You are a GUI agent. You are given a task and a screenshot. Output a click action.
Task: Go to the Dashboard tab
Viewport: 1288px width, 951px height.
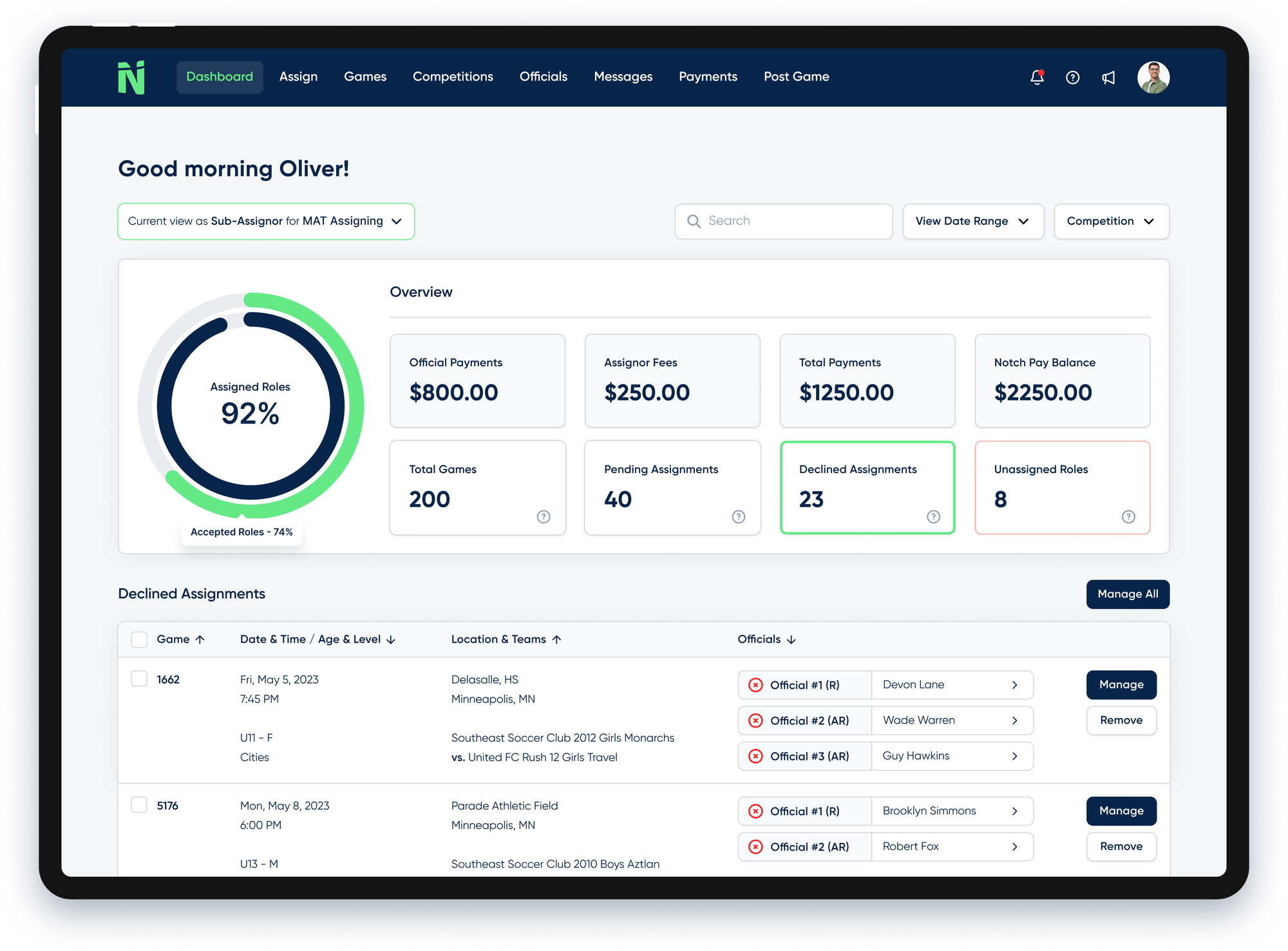(x=220, y=77)
